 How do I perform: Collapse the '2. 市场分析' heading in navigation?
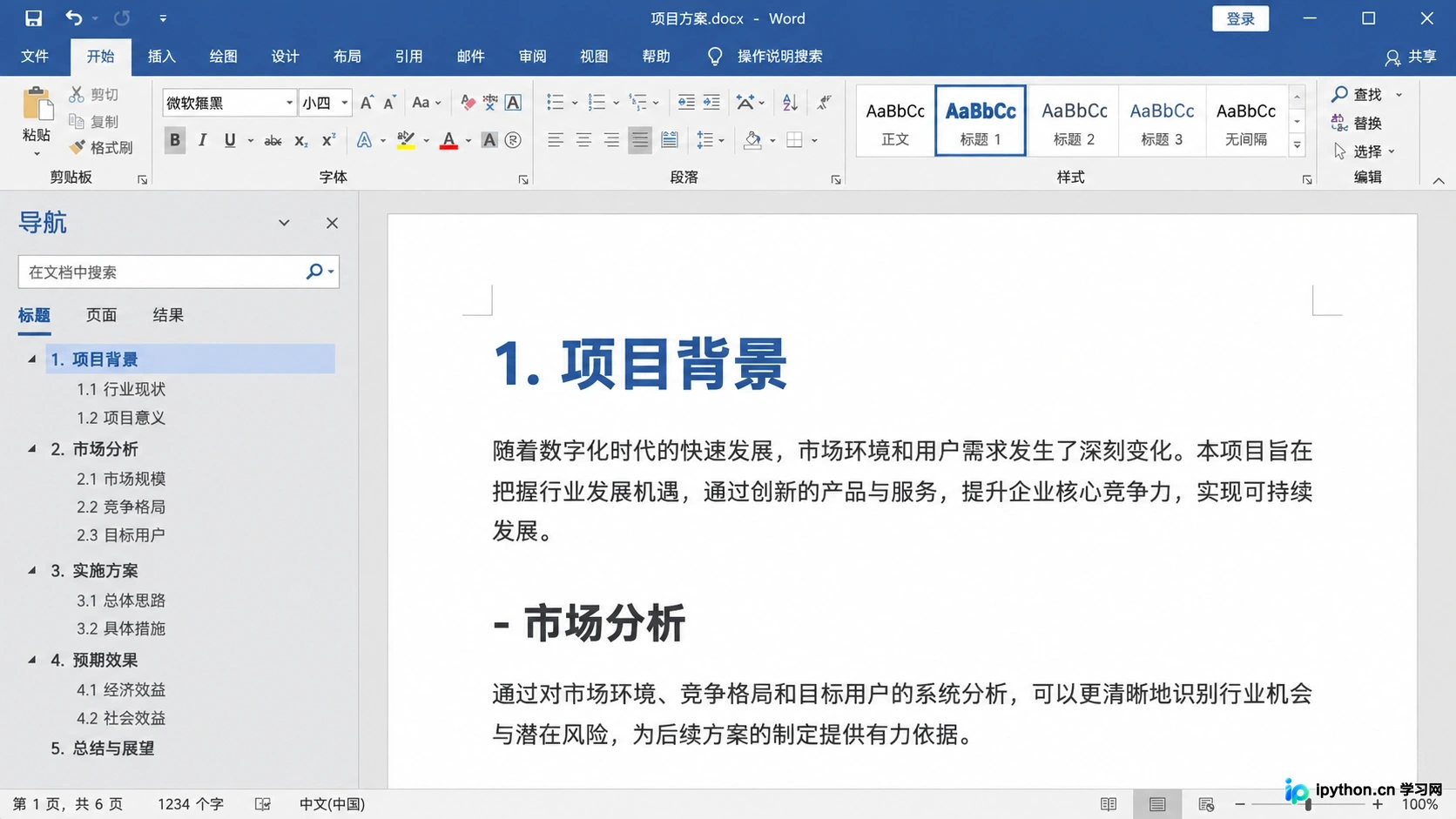(32, 449)
